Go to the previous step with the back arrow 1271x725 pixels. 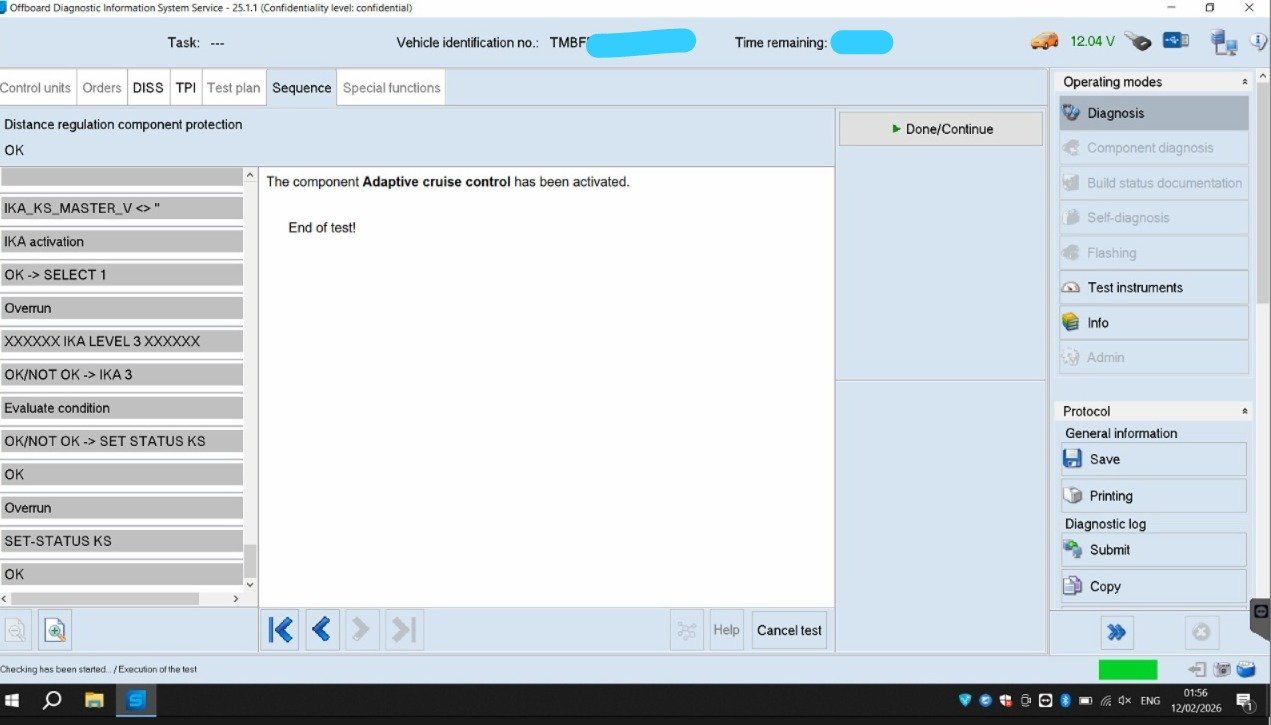point(322,629)
